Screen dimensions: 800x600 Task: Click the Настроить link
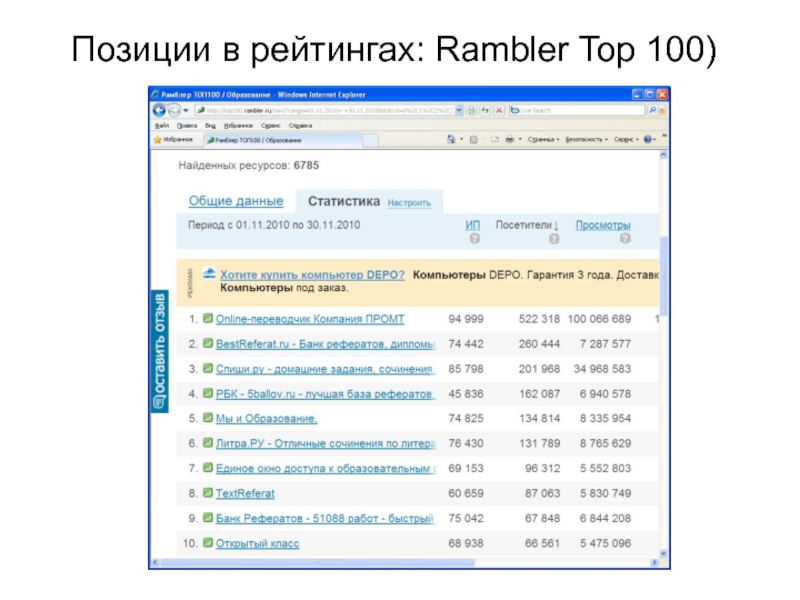point(409,203)
